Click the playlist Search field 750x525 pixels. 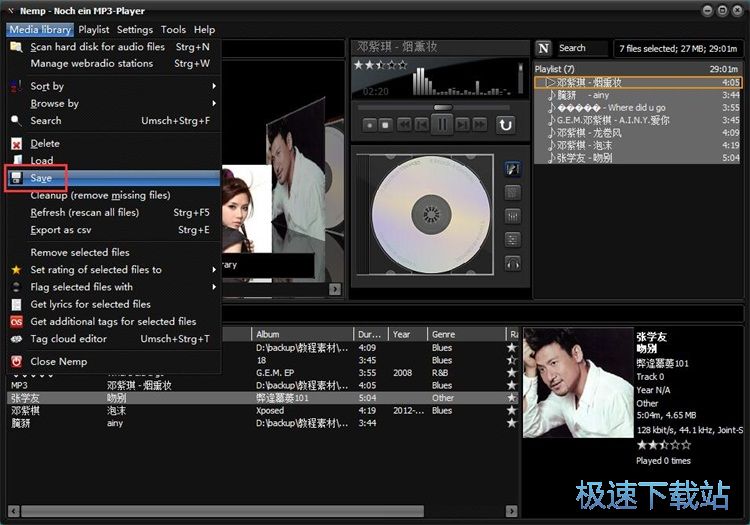pyautogui.click(x=583, y=48)
